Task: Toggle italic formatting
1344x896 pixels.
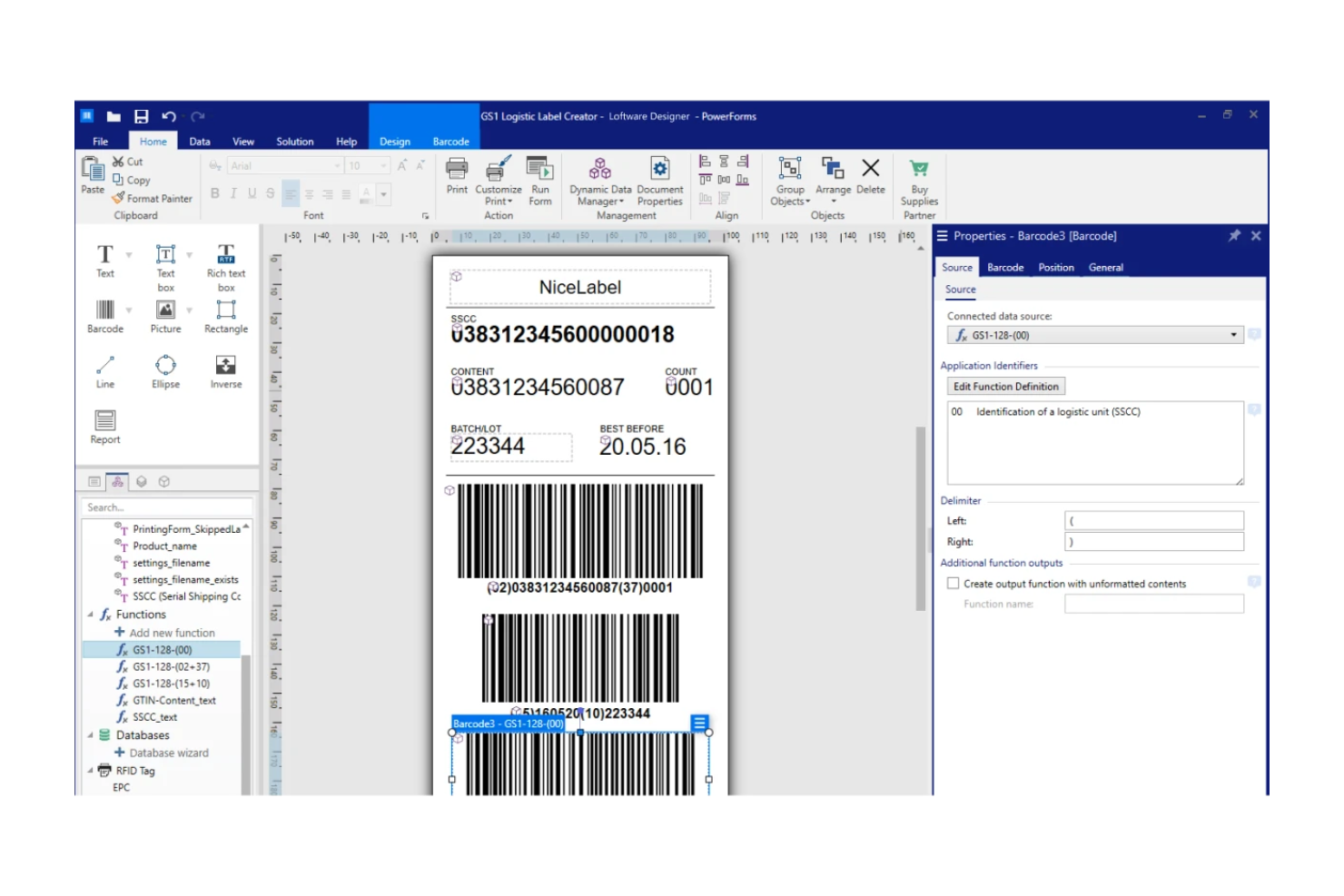Action: click(233, 193)
